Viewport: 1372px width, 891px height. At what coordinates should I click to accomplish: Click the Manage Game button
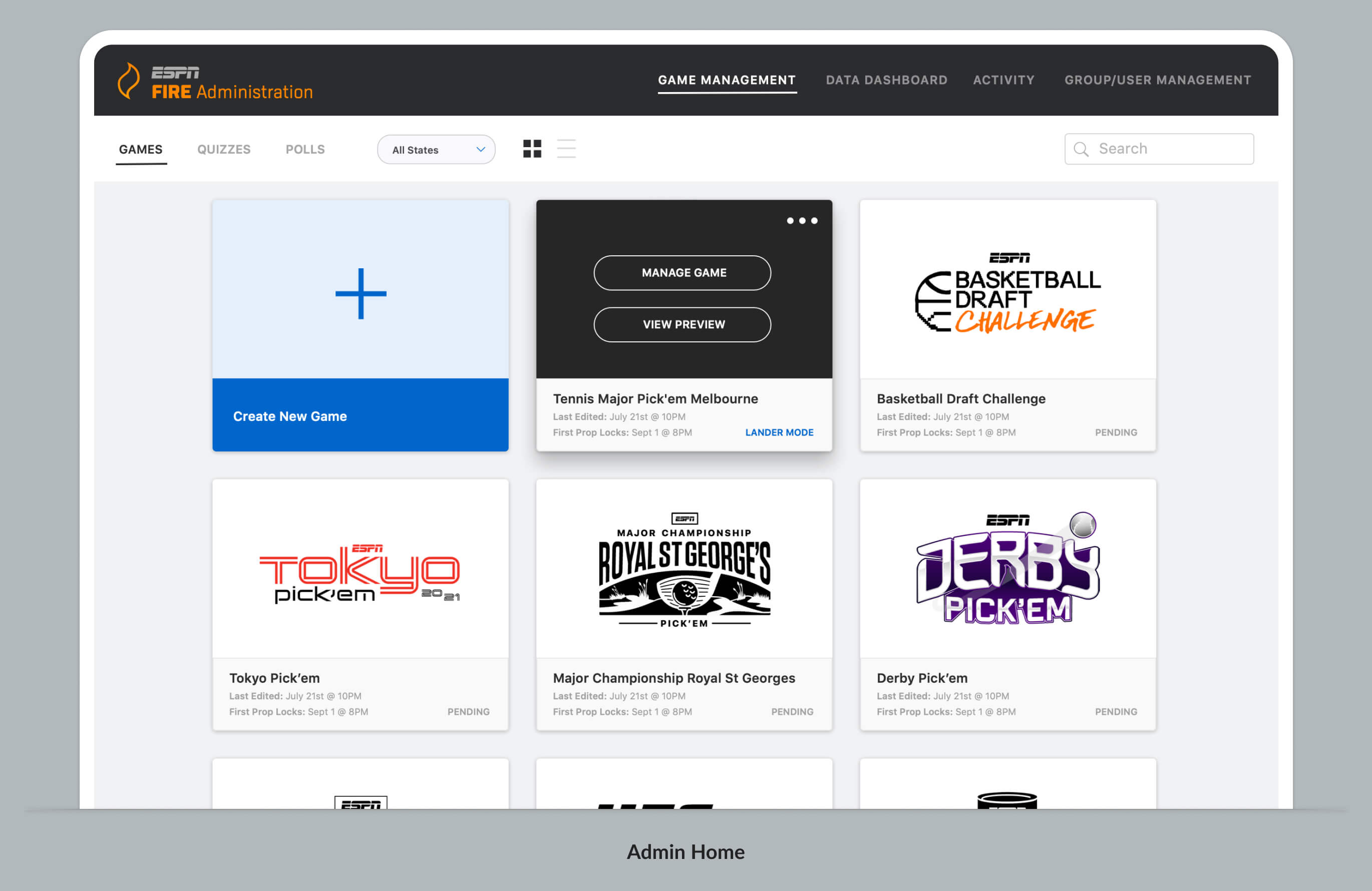pos(682,273)
